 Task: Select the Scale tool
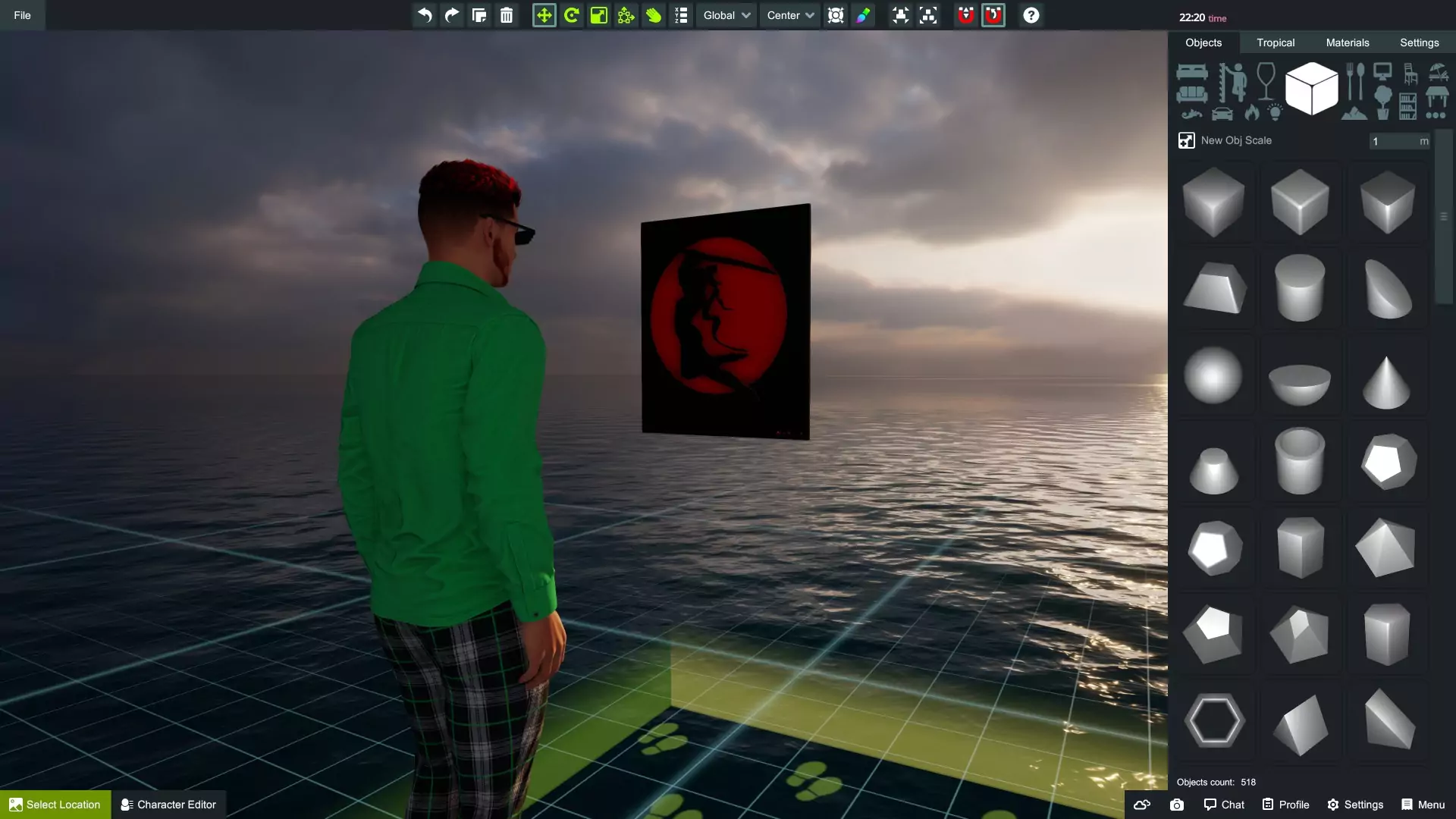[599, 15]
